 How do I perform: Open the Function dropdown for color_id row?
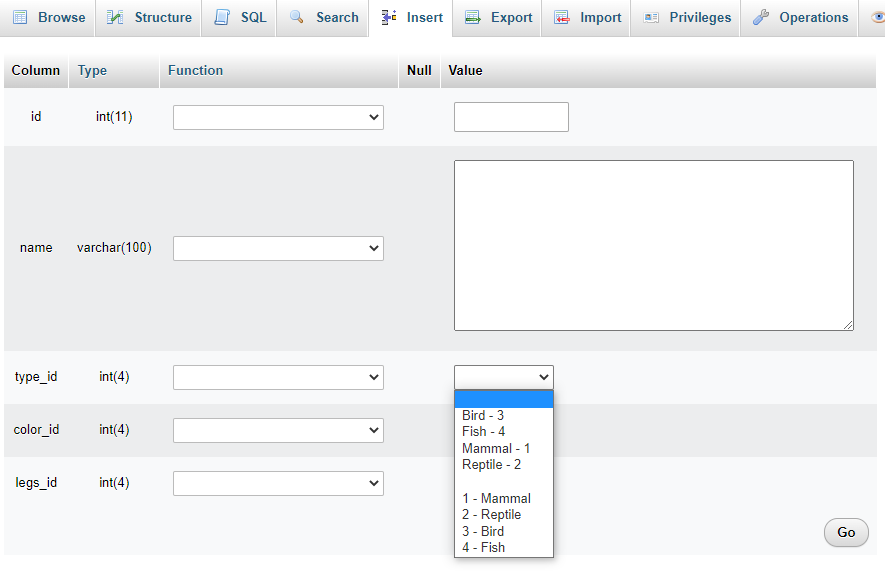(x=278, y=430)
